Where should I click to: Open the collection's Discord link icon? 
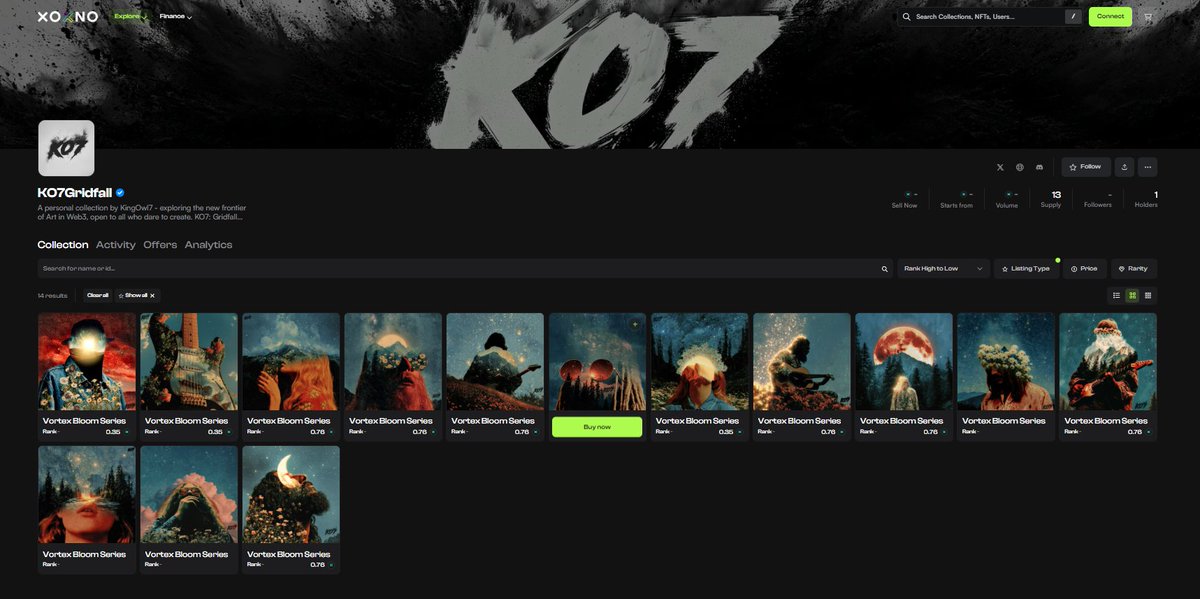(1039, 167)
